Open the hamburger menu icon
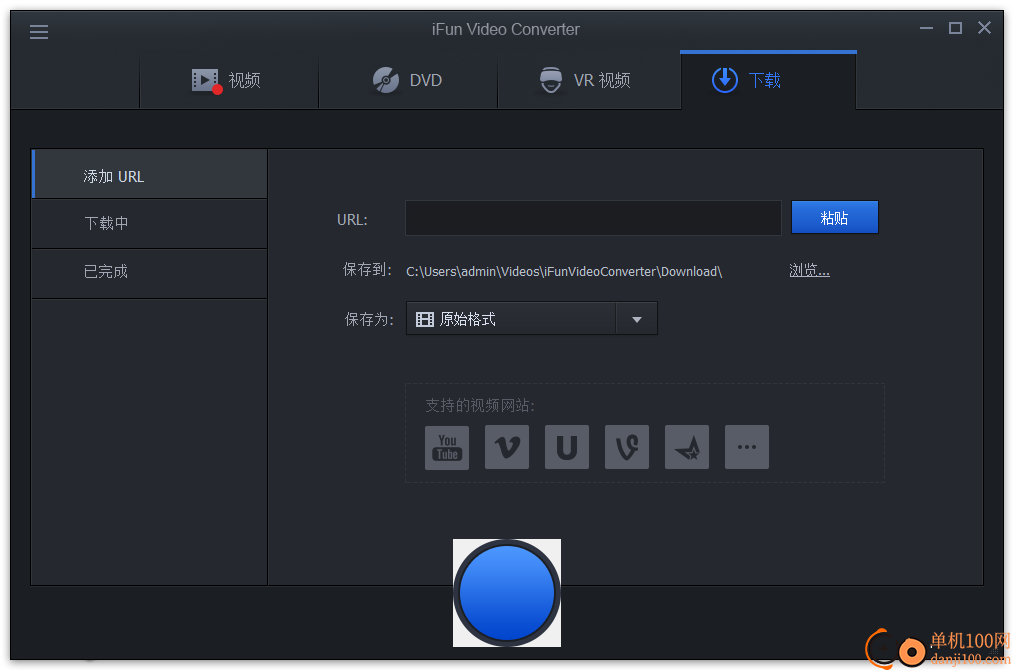 point(39,32)
